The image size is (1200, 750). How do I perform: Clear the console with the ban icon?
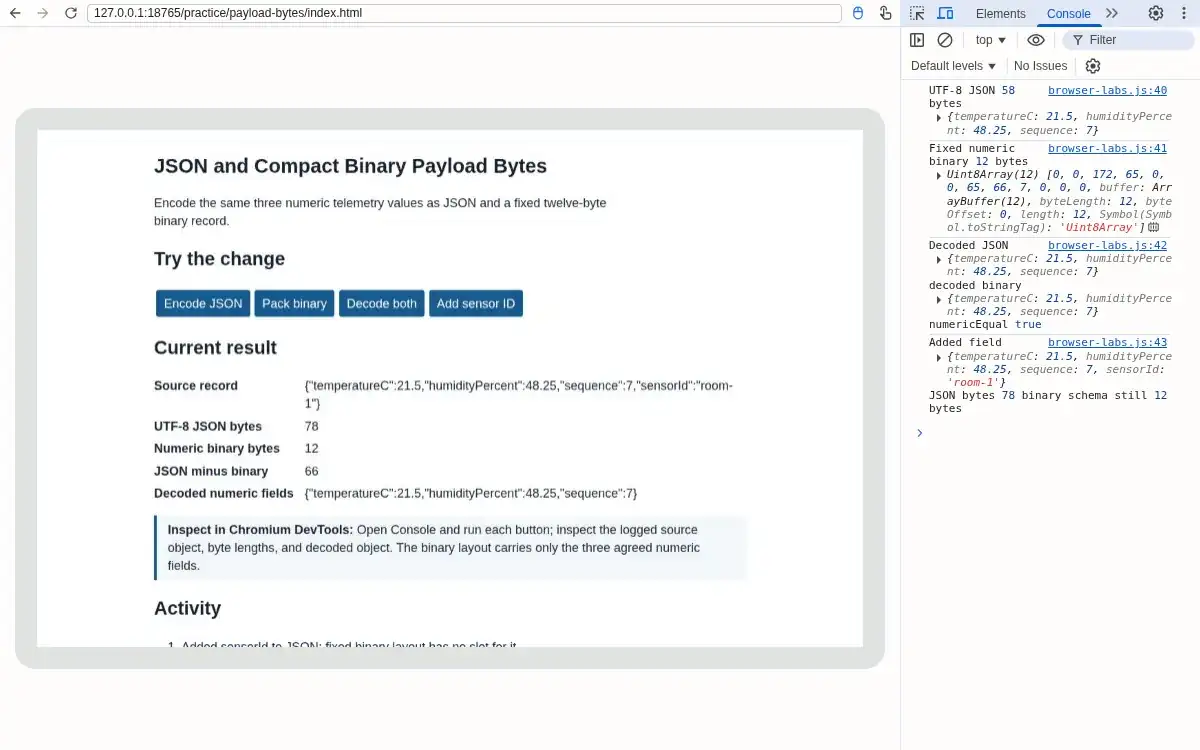click(x=945, y=40)
